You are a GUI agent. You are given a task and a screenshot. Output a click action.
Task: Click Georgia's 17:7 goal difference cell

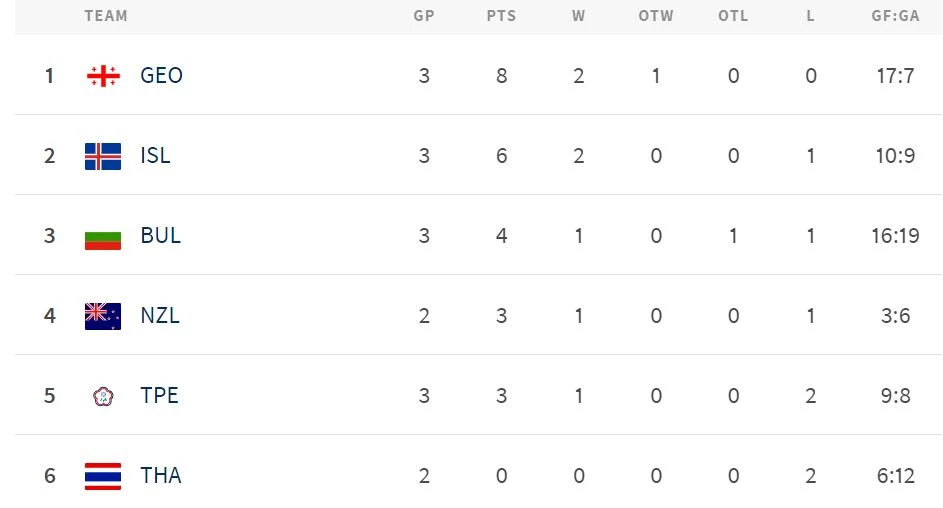895,76
